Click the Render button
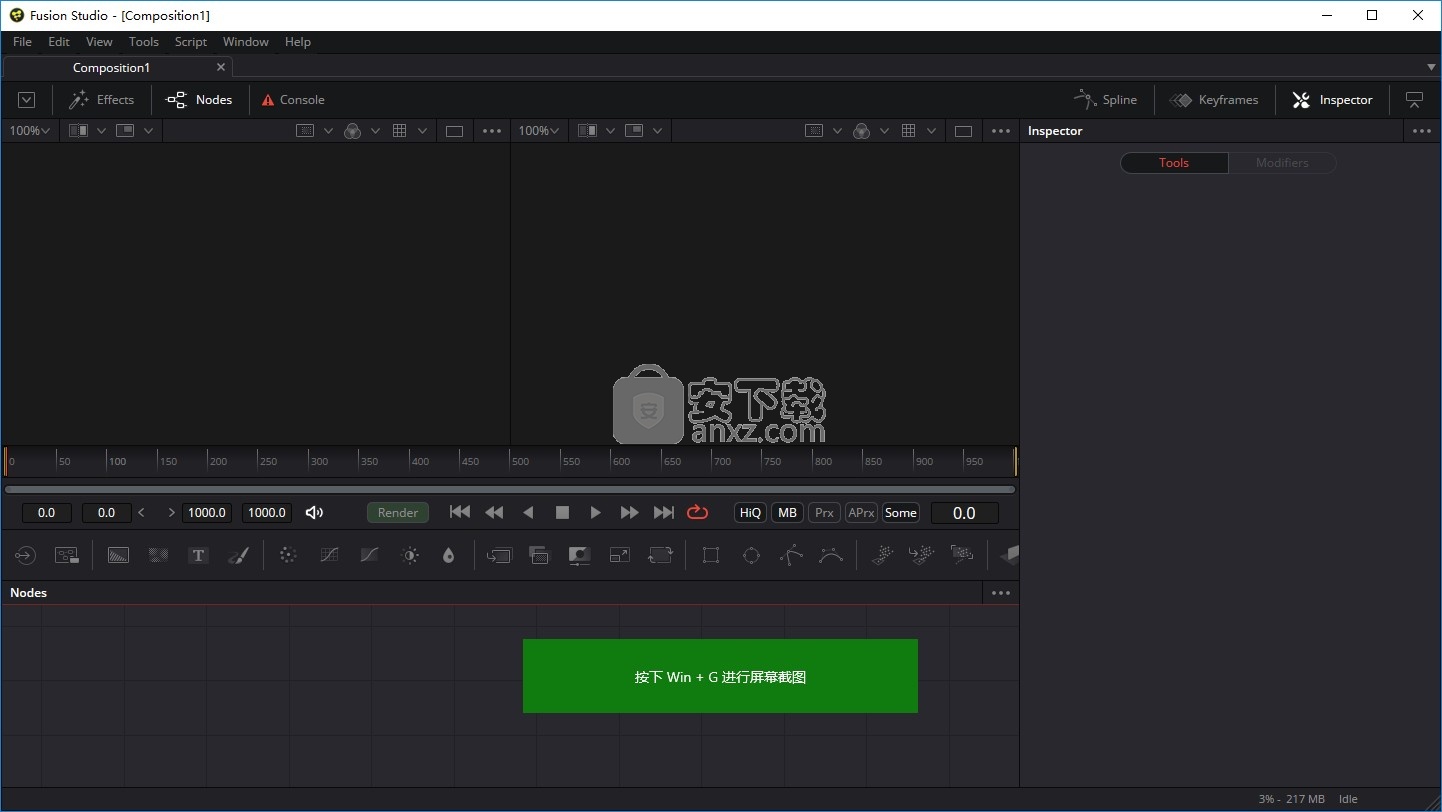 pos(398,513)
